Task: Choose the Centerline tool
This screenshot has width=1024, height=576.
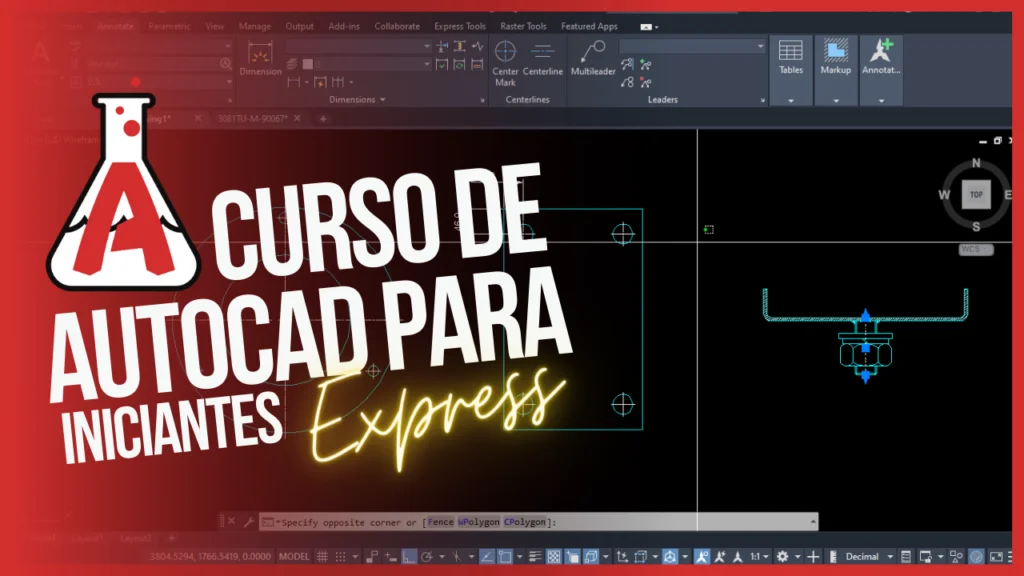Action: tap(543, 59)
